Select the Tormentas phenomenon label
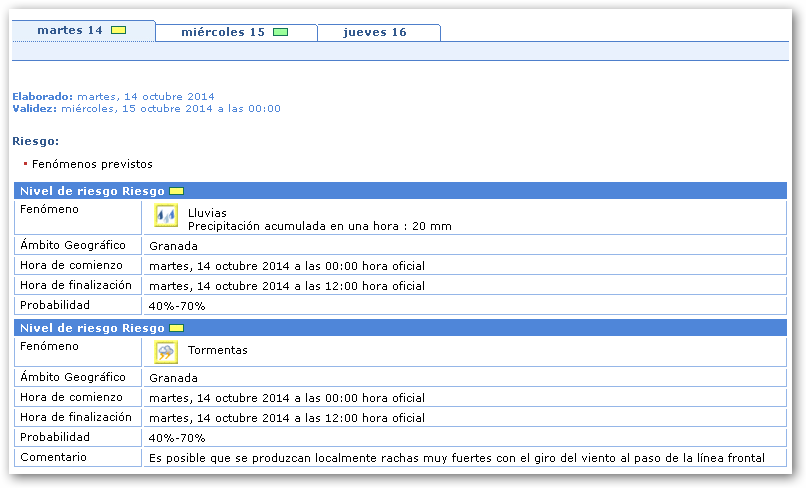806x488 pixels. pos(218,350)
